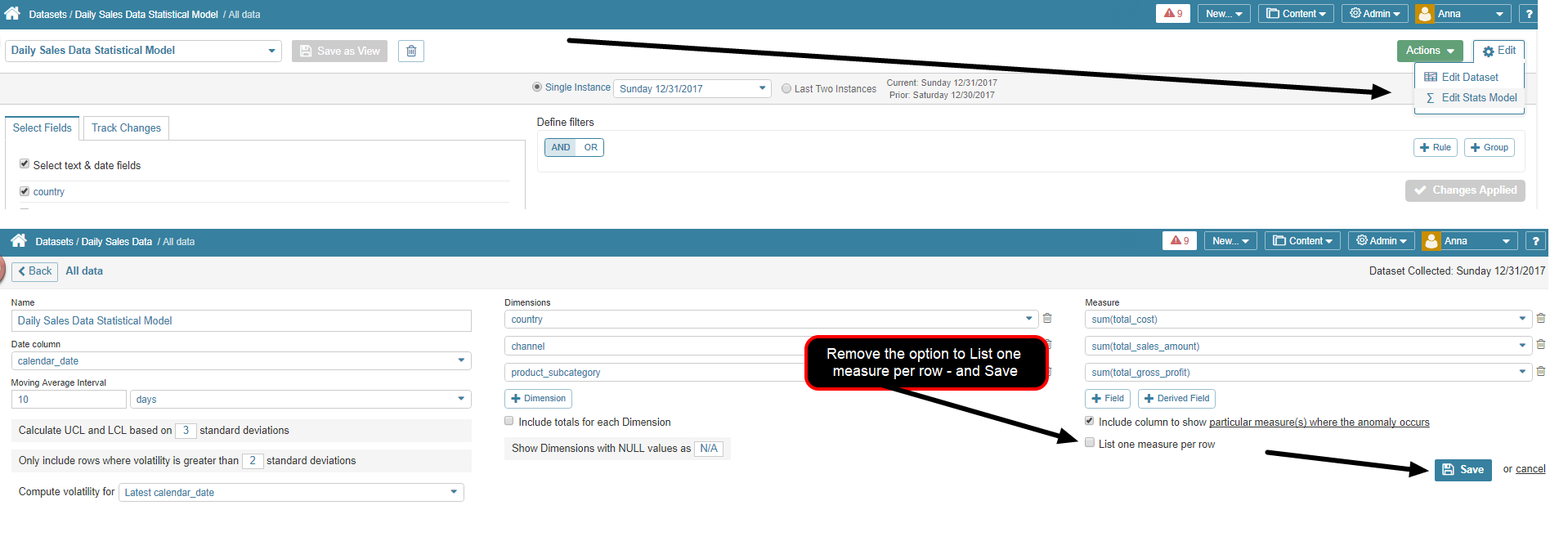Click the Edit button with gear
Viewport: 1568px width, 559px height.
[1499, 51]
